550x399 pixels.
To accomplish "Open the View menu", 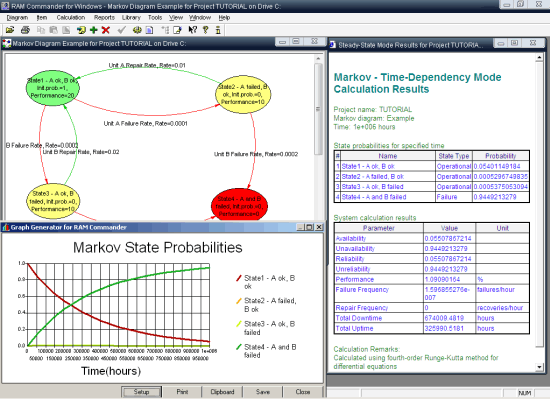I will (176, 18).
